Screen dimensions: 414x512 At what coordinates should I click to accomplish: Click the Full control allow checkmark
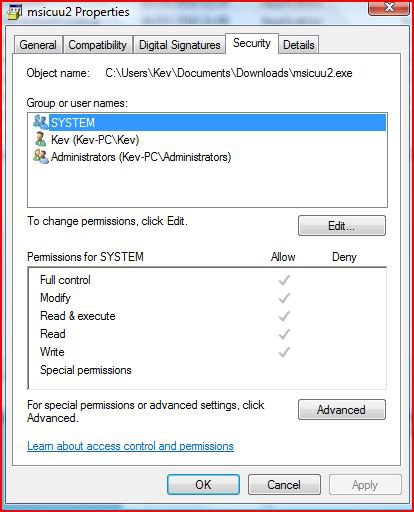284,280
